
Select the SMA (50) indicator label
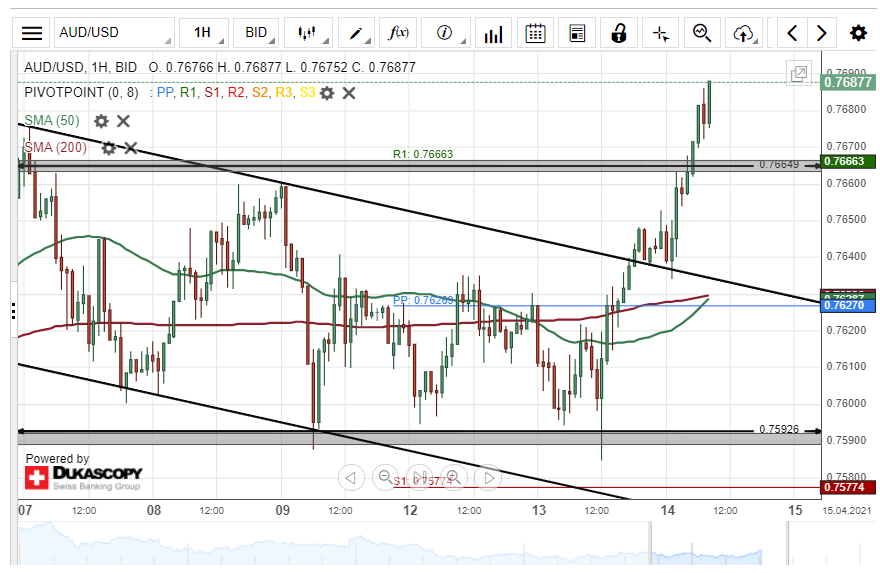point(52,121)
